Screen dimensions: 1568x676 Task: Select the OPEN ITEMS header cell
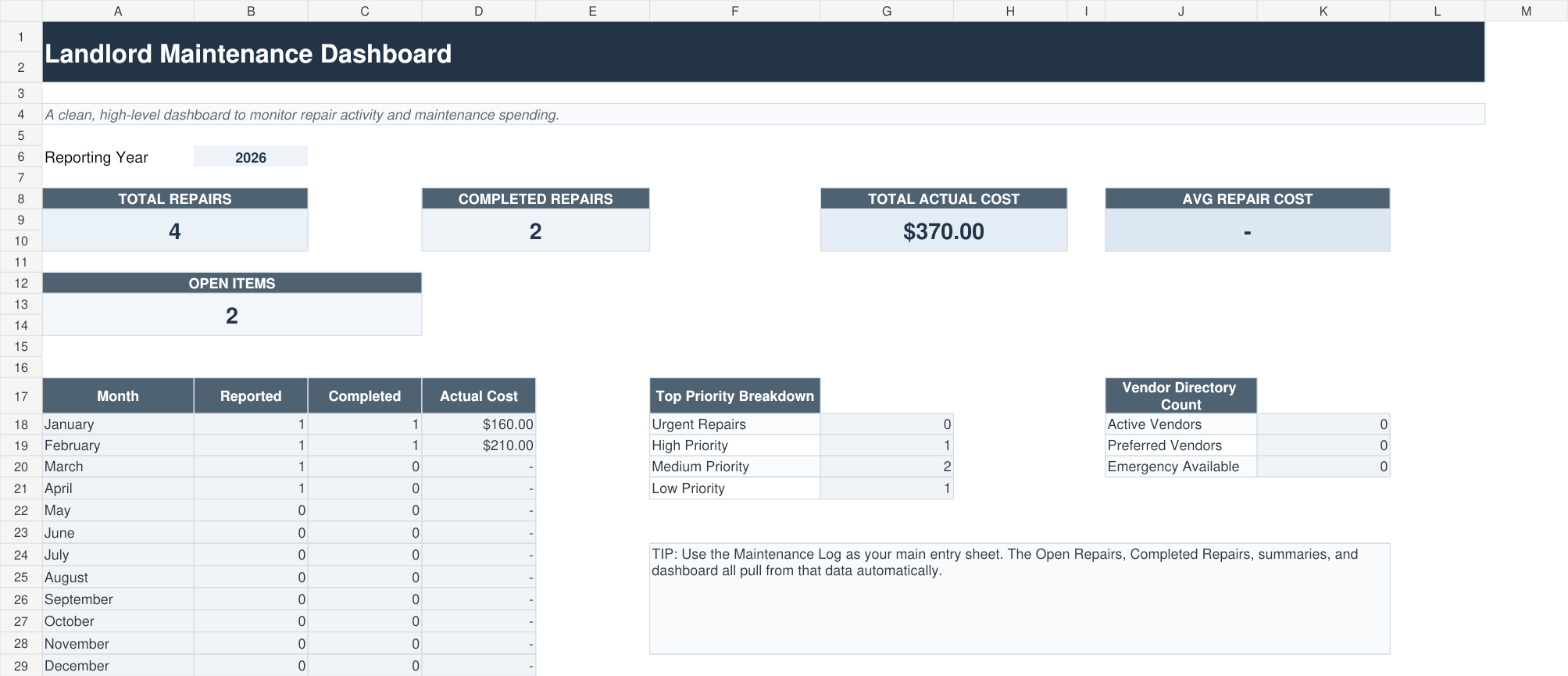(232, 283)
